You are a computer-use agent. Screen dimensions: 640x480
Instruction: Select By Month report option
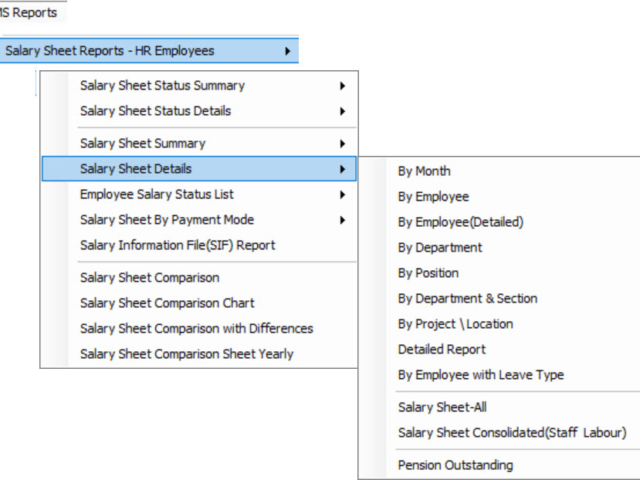424,172
